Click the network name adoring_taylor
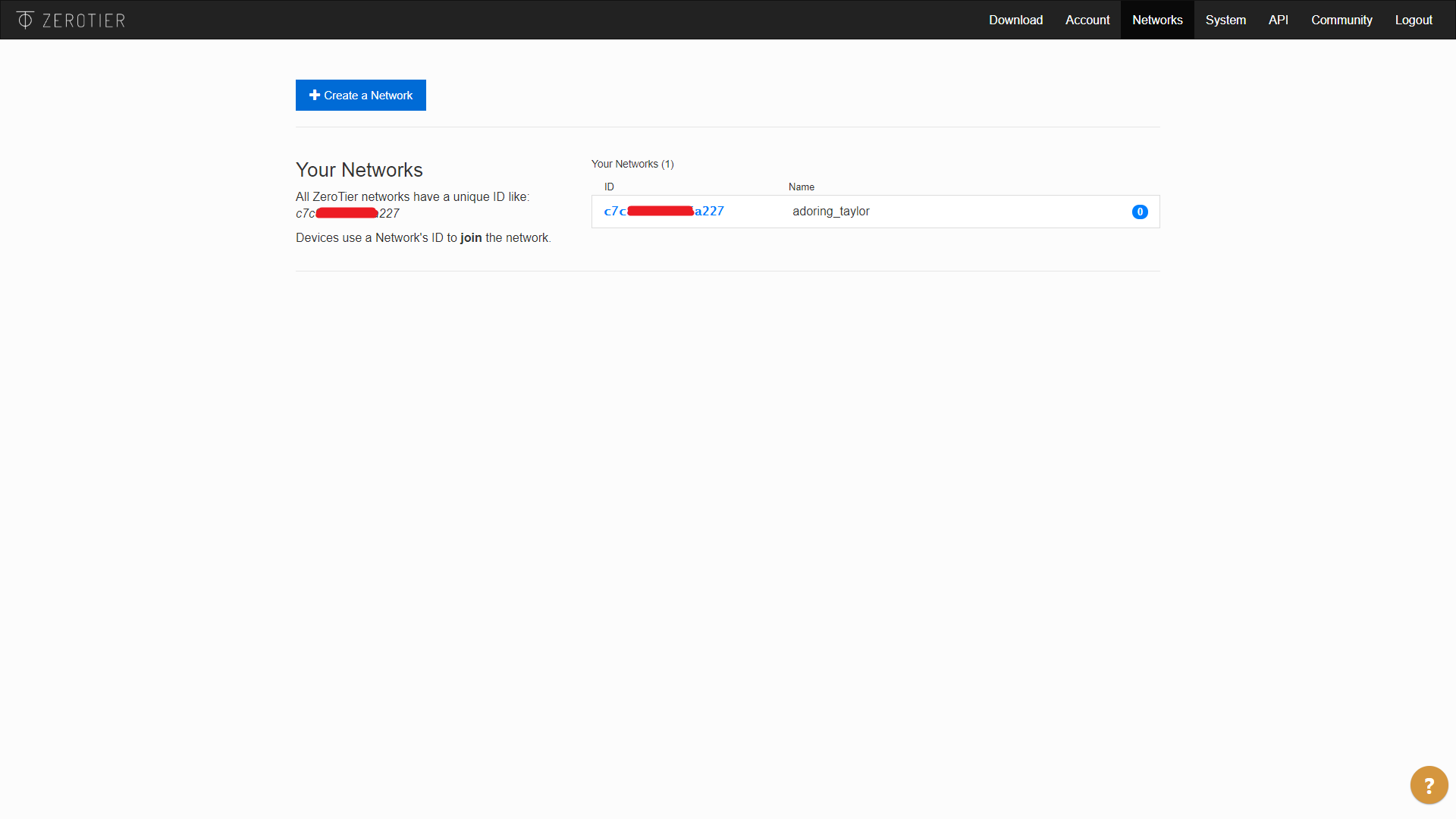The width and height of the screenshot is (1456, 819). pyautogui.click(x=831, y=211)
